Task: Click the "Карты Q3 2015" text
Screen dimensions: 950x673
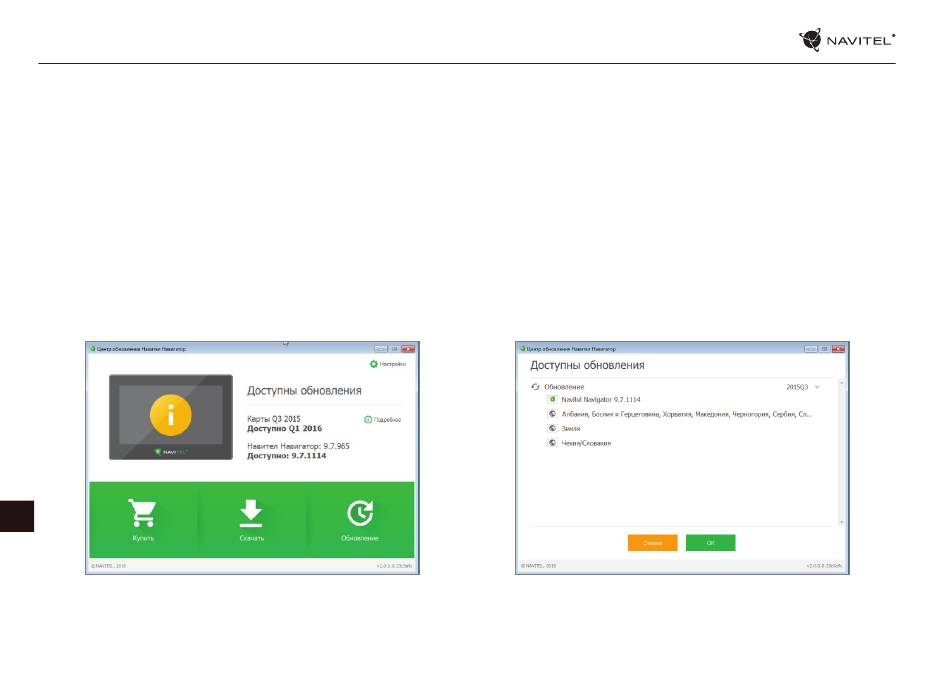Action: tap(274, 419)
